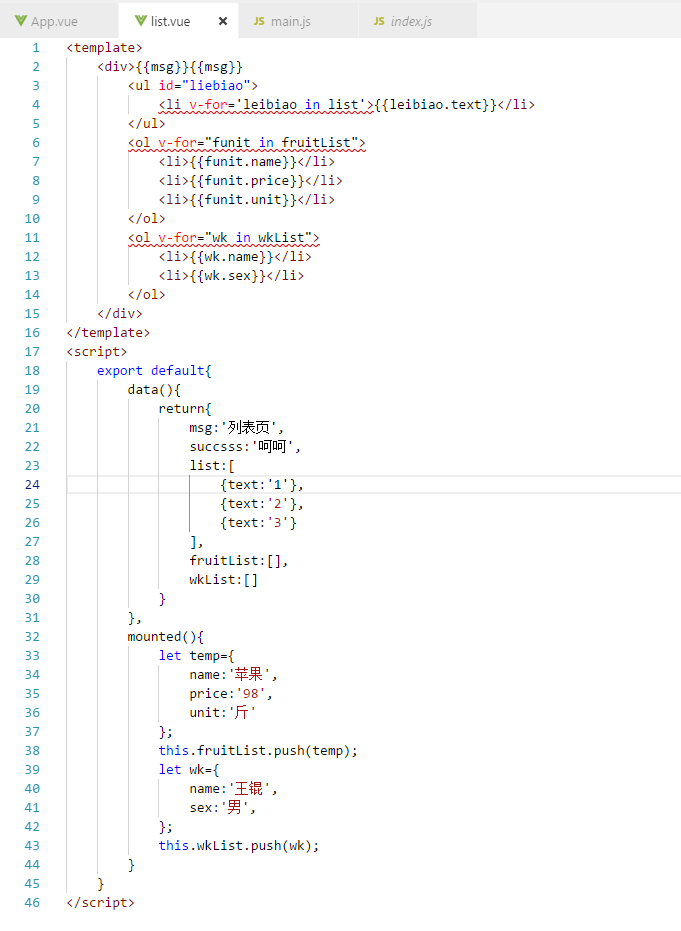Click the price:'98' property
The width and height of the screenshot is (681, 931).
click(231, 694)
